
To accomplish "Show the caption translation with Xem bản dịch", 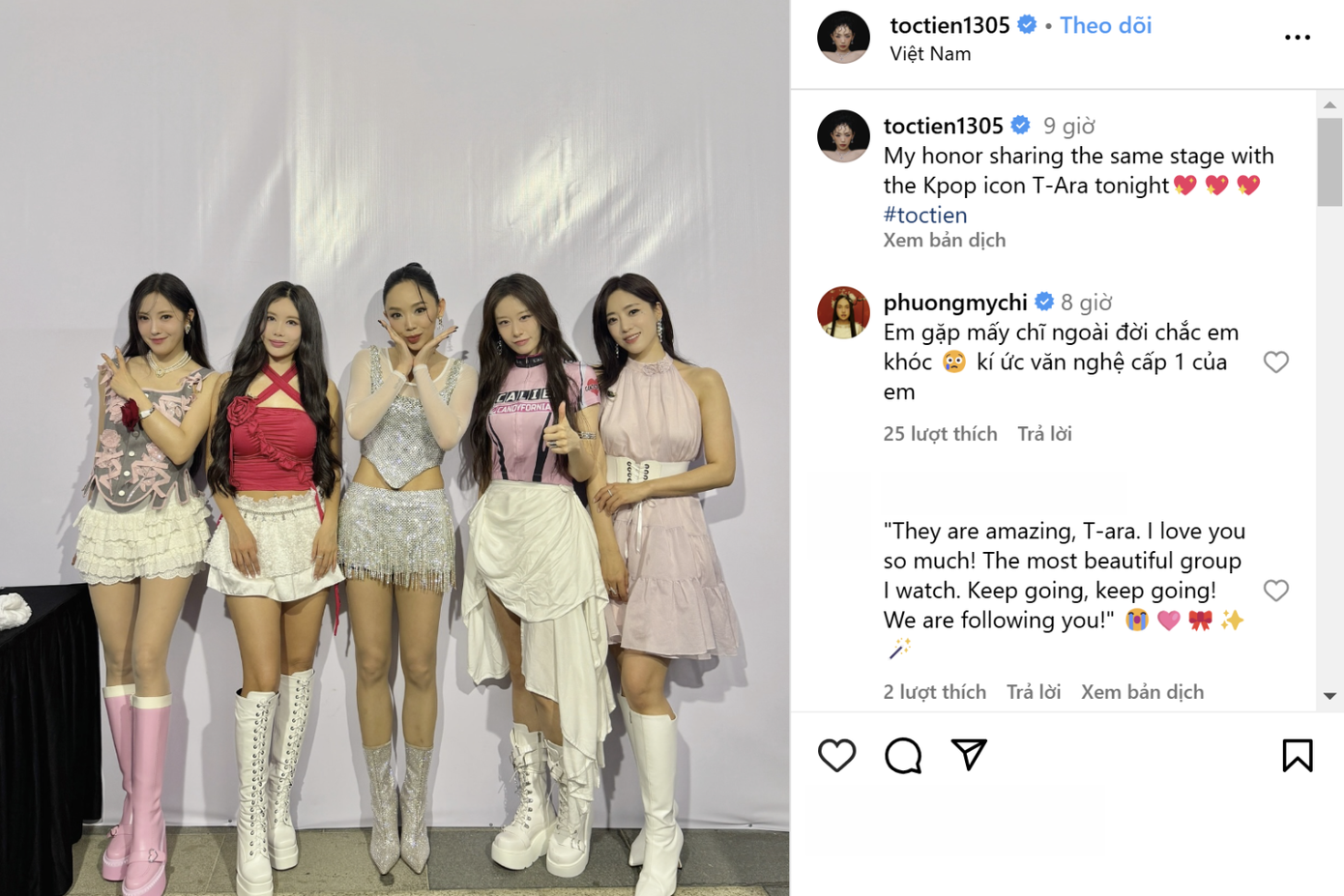I will 944,240.
